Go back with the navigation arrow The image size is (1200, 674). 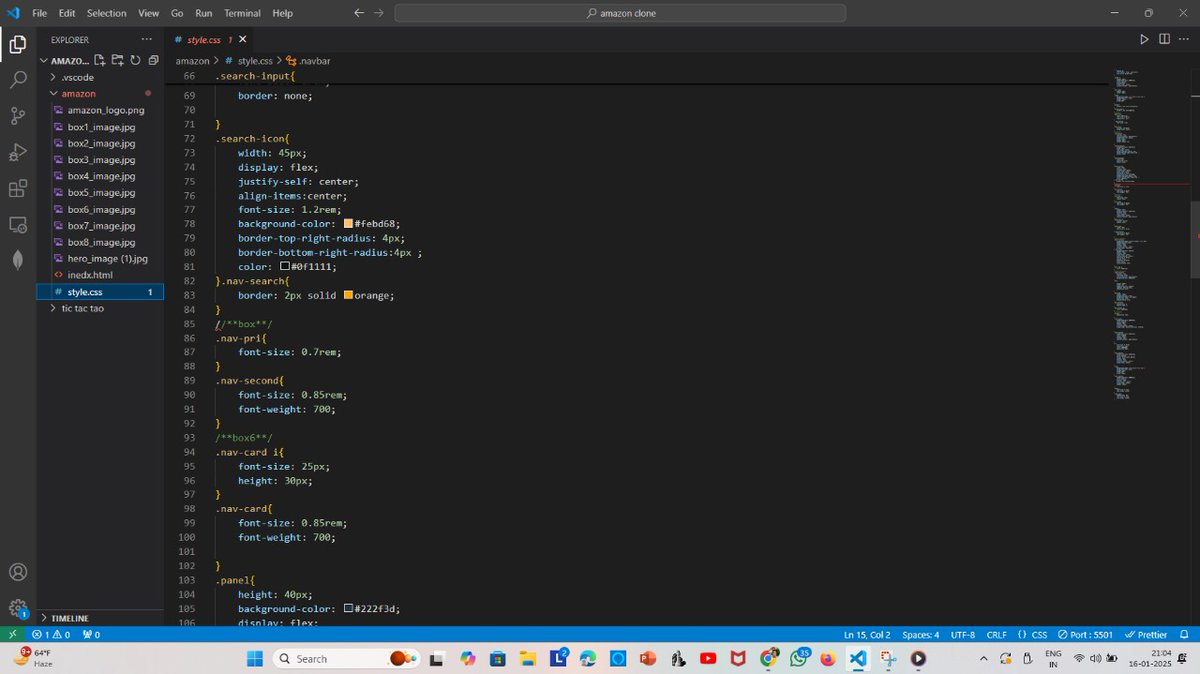click(359, 13)
